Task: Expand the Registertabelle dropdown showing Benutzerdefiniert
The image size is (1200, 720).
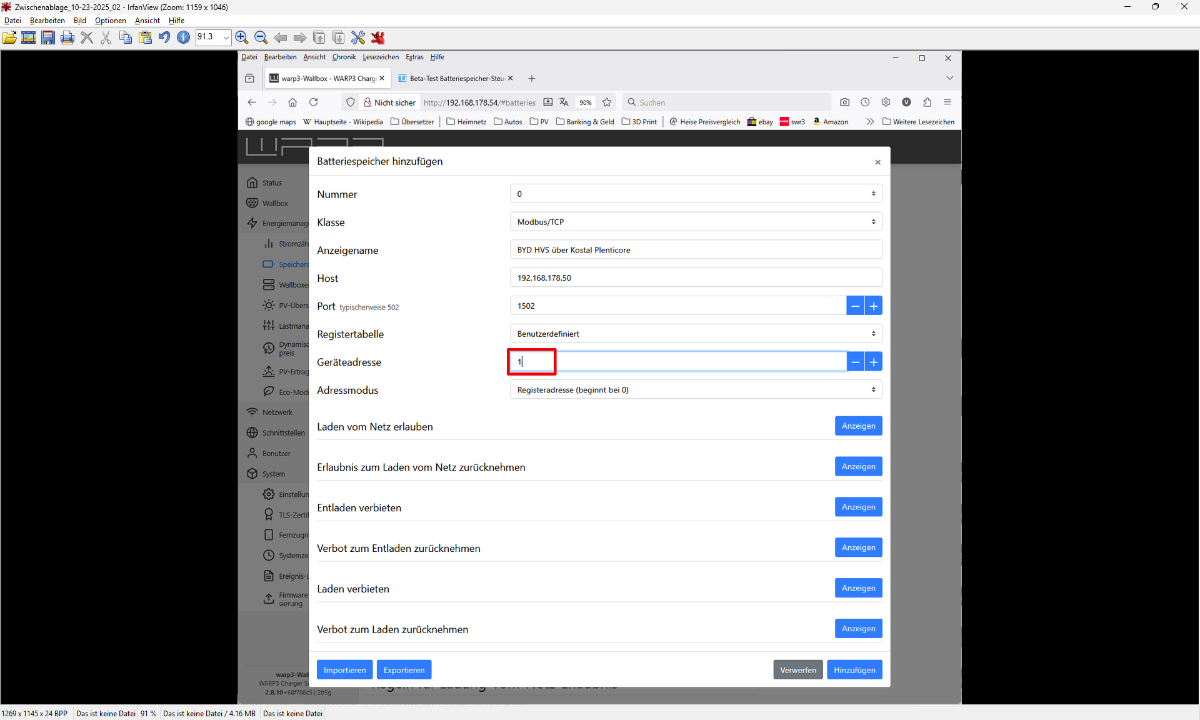Action: 696,334
